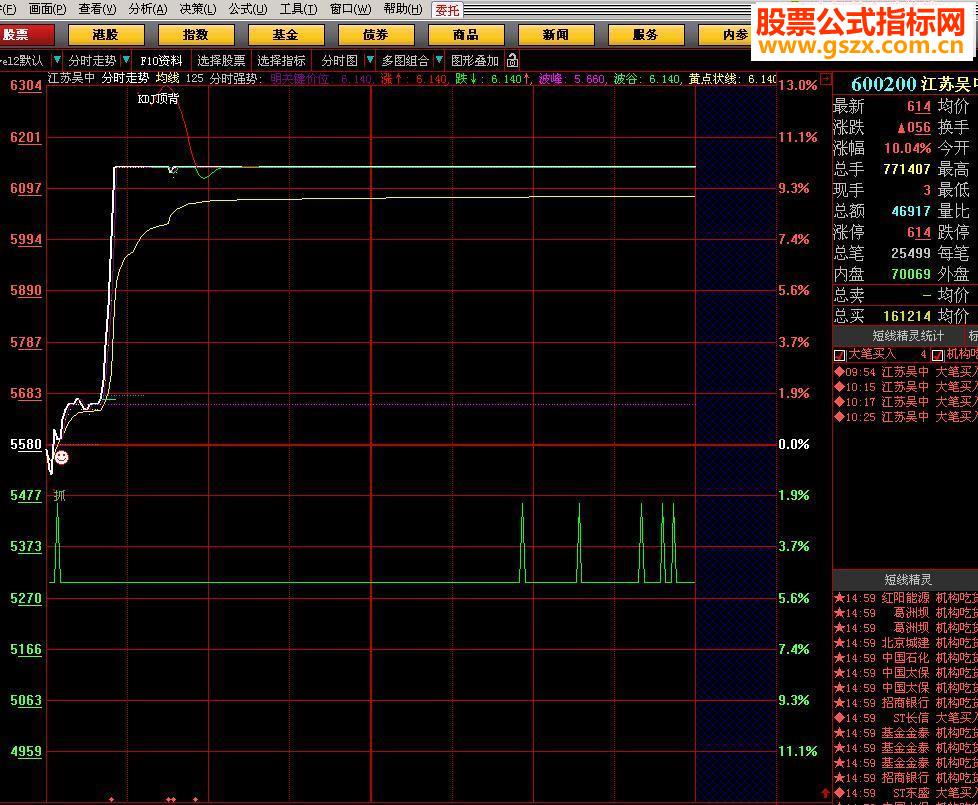Select the 新闻 category button
Viewport: 978px width, 805px height.
tap(556, 34)
